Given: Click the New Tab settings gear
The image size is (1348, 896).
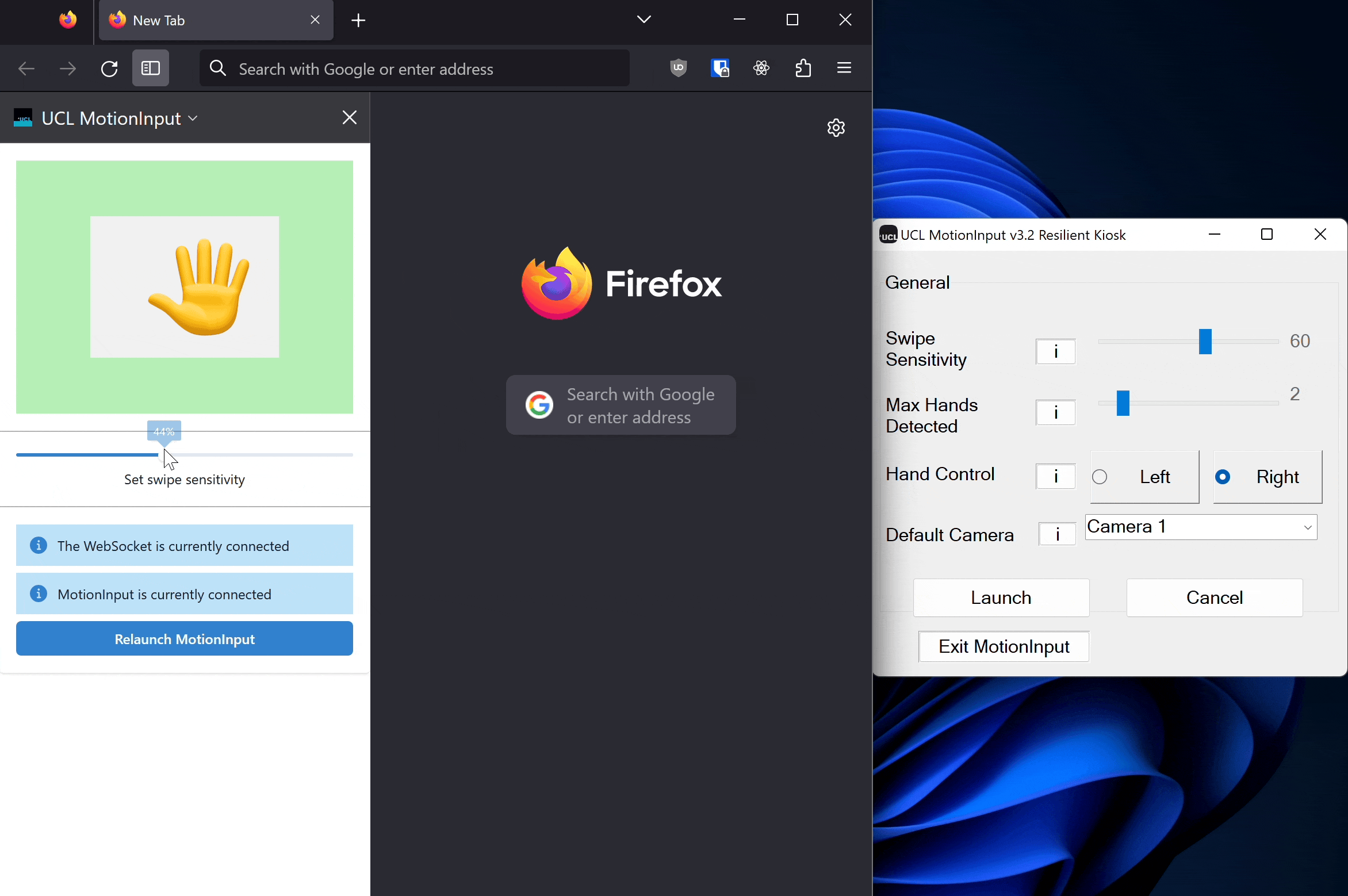Looking at the screenshot, I should point(836,127).
